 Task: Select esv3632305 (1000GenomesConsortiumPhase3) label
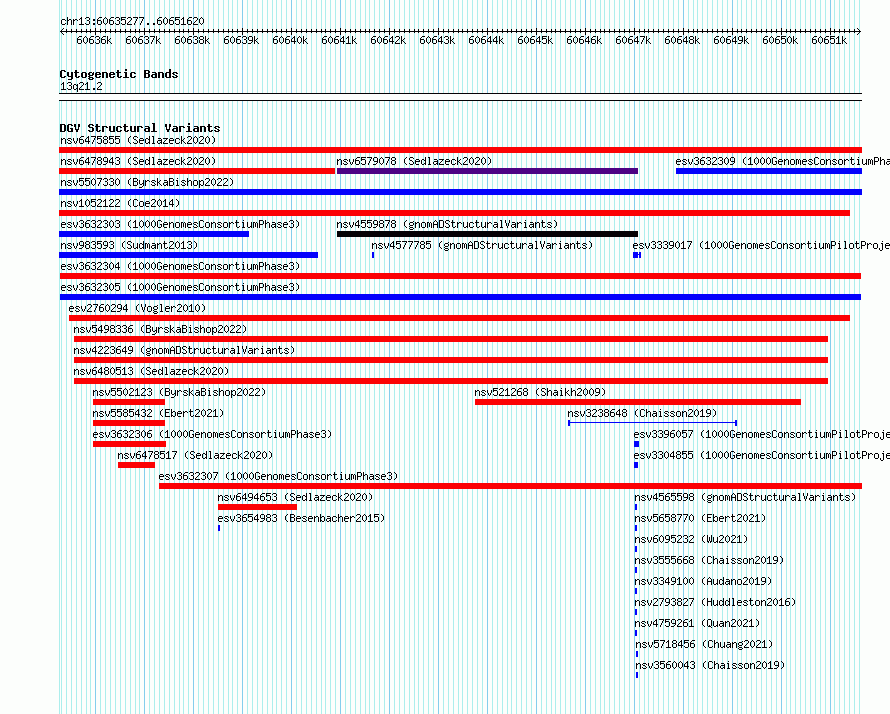pyautogui.click(x=180, y=287)
